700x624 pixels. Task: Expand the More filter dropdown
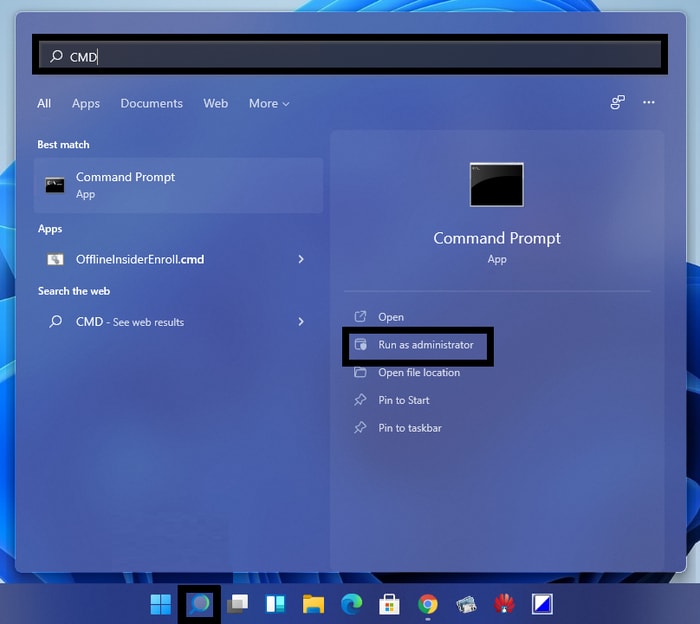268,103
